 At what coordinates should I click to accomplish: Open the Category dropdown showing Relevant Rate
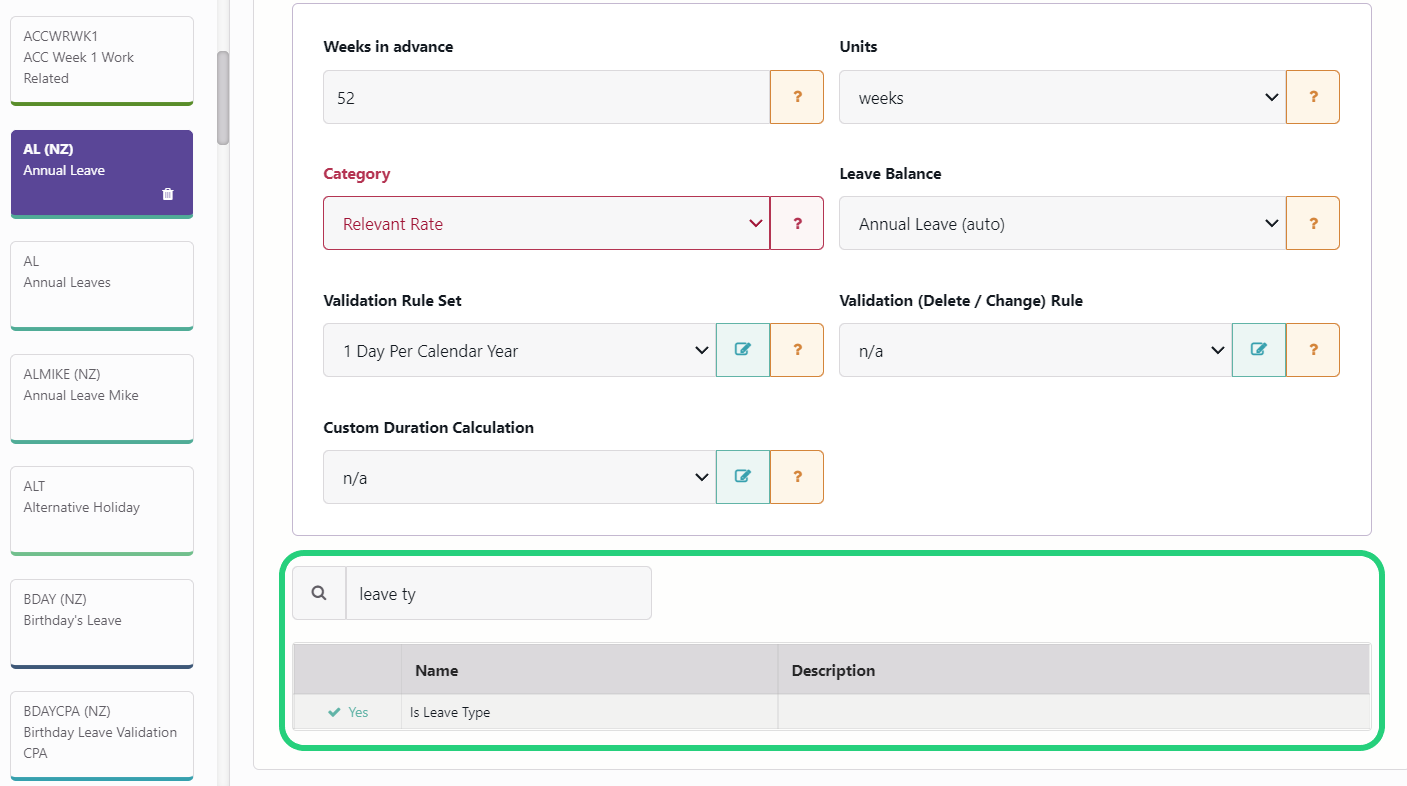coord(546,223)
